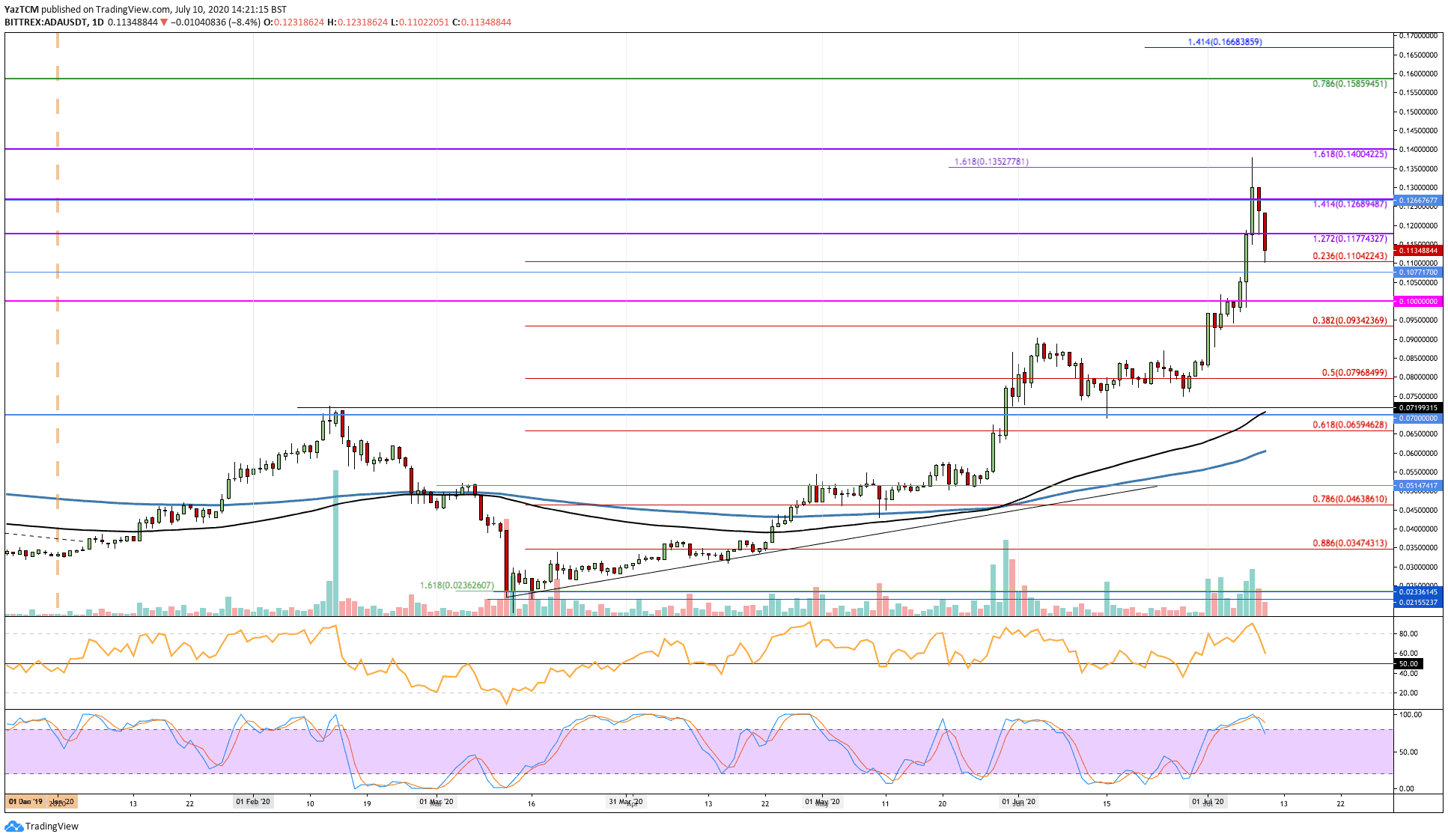Click the low value L:0.11022051
This screenshot has height=840, width=1448.
(x=419, y=22)
